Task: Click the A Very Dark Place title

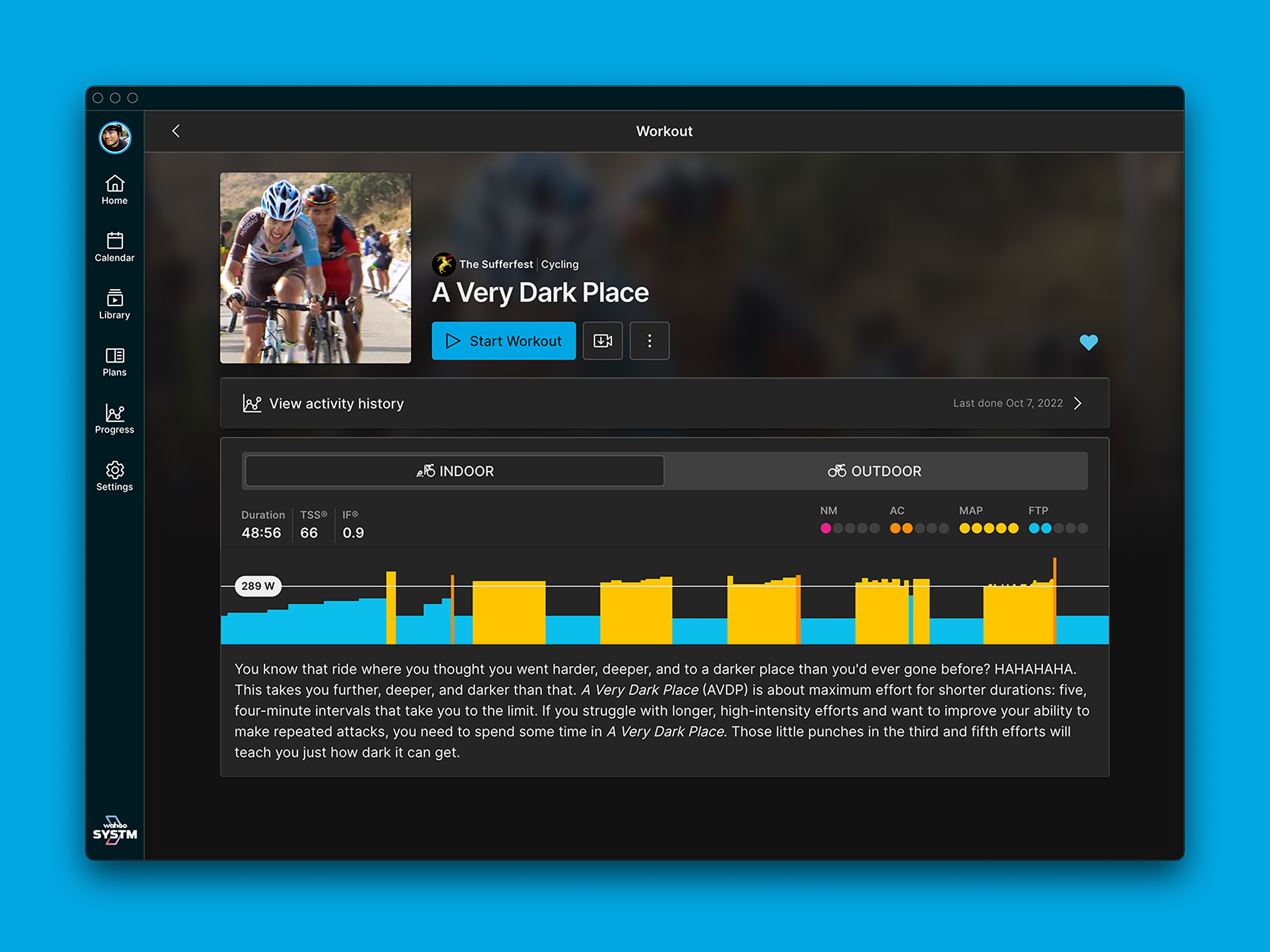Action: [x=540, y=293]
